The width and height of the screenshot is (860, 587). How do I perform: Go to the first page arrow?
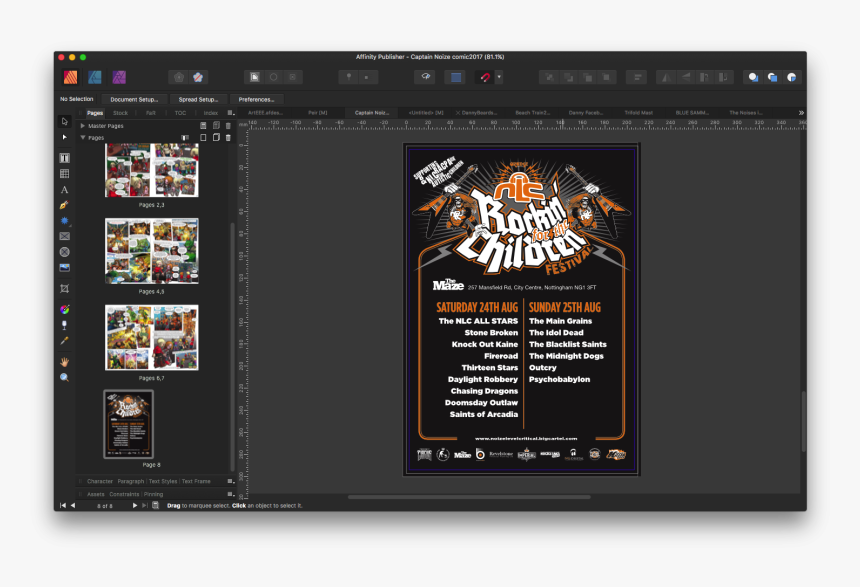pos(63,505)
